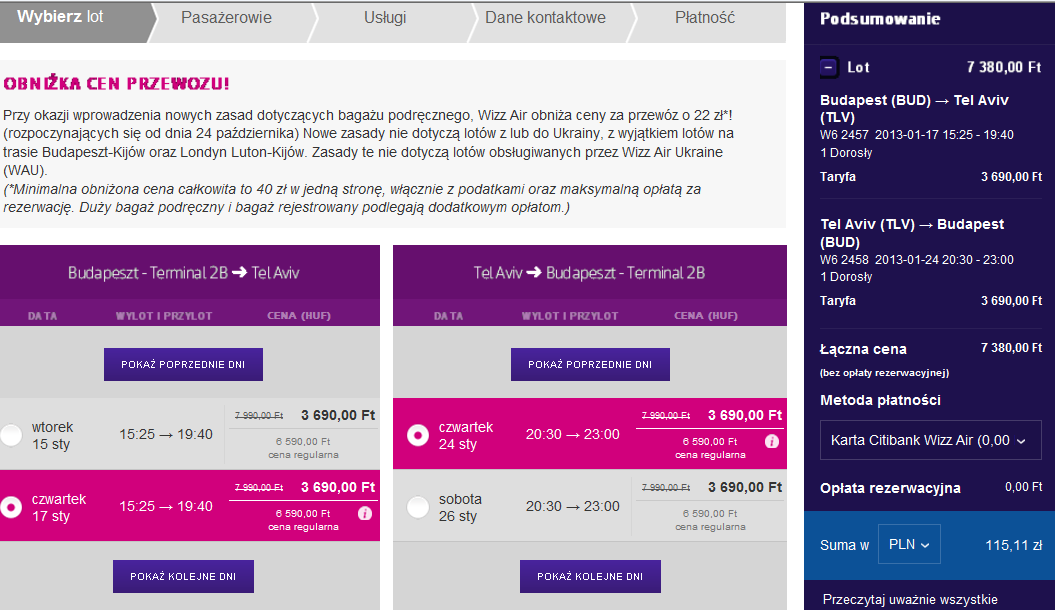This screenshot has height=615, width=1055.
Task: Click Przeczytaj uważnie wszystkie text
Action: click(910, 599)
